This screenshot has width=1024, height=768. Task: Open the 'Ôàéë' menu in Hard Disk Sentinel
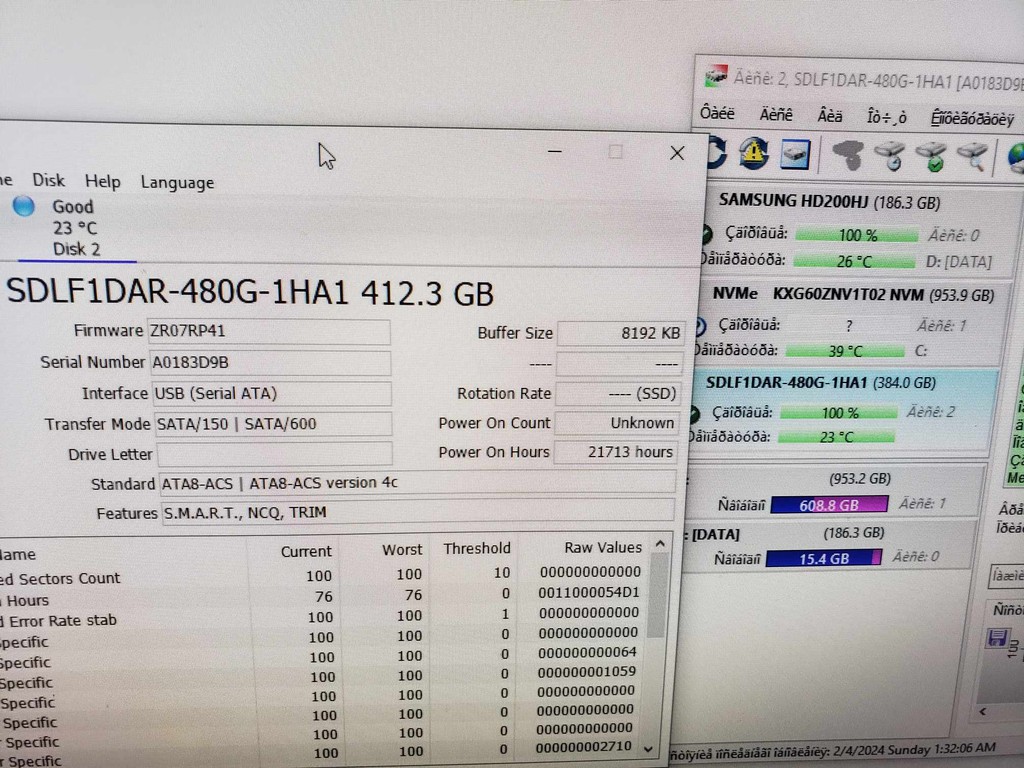click(717, 113)
